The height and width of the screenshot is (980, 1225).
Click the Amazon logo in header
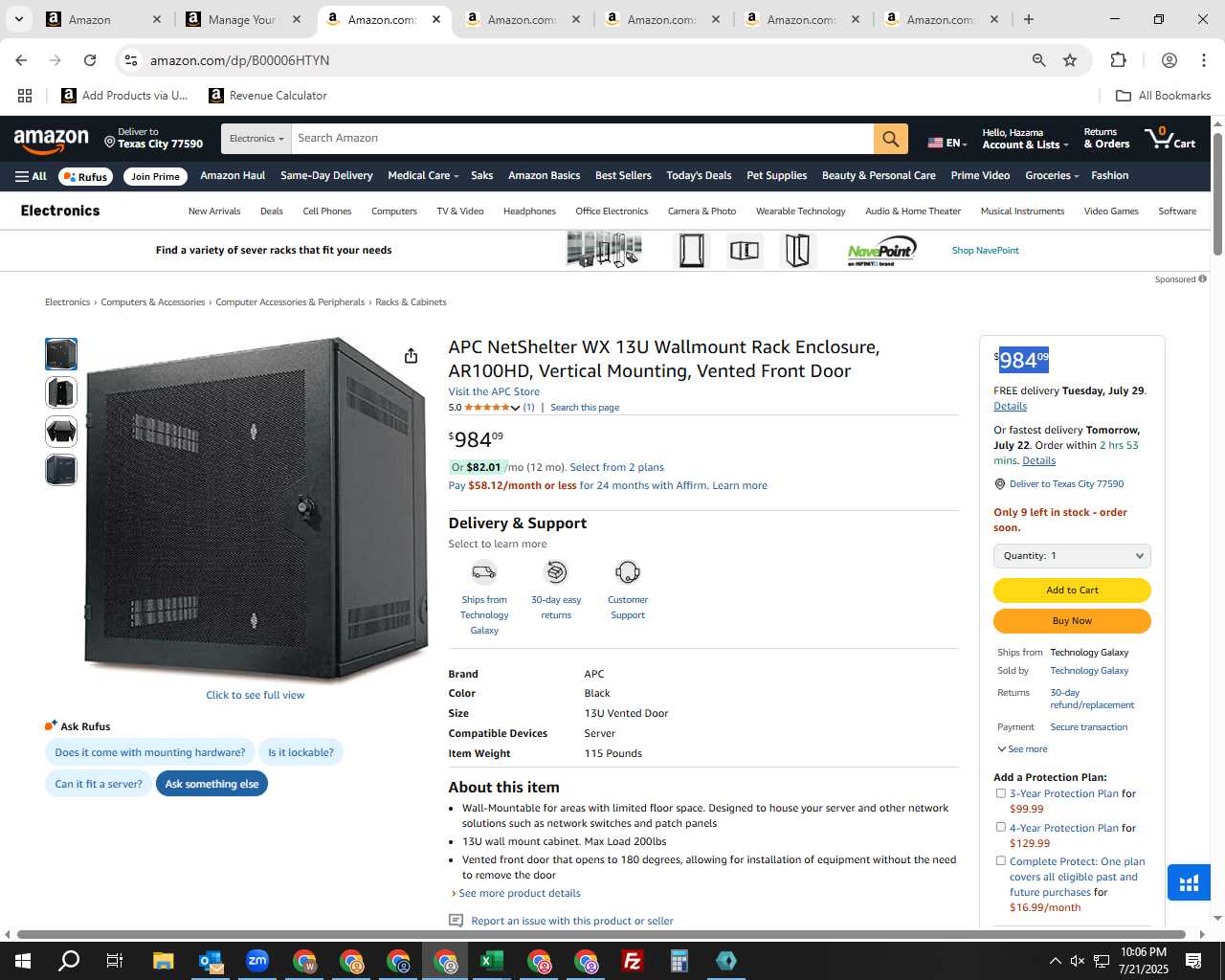point(52,140)
